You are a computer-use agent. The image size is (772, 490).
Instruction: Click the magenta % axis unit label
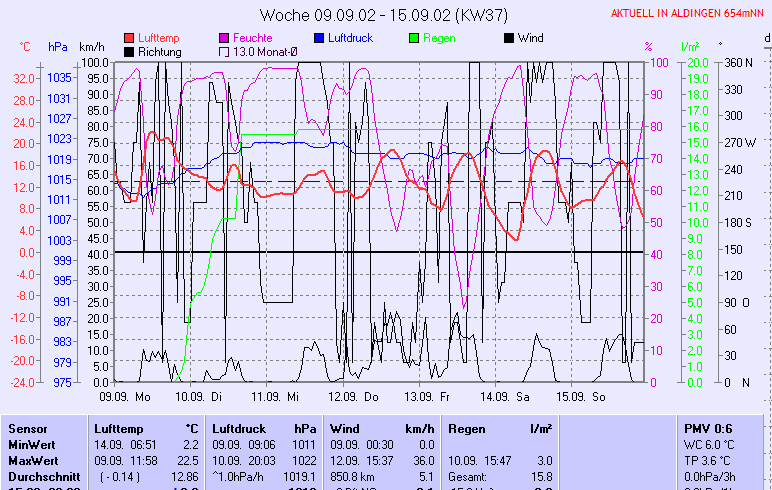648,47
